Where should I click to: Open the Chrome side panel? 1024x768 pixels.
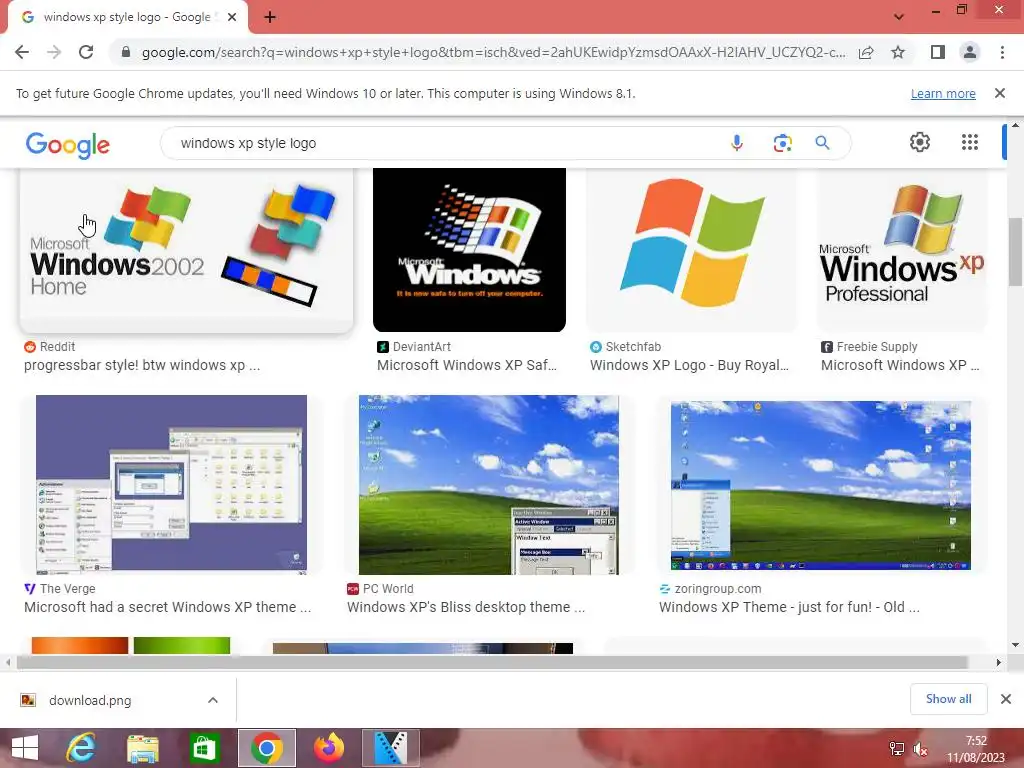(938, 52)
